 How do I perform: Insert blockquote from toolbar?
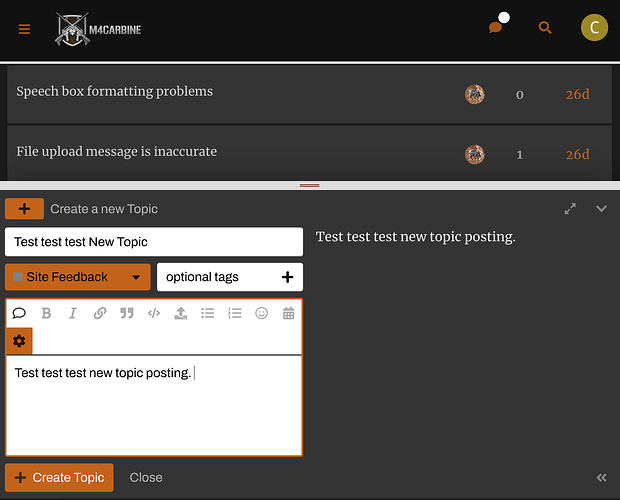point(127,313)
